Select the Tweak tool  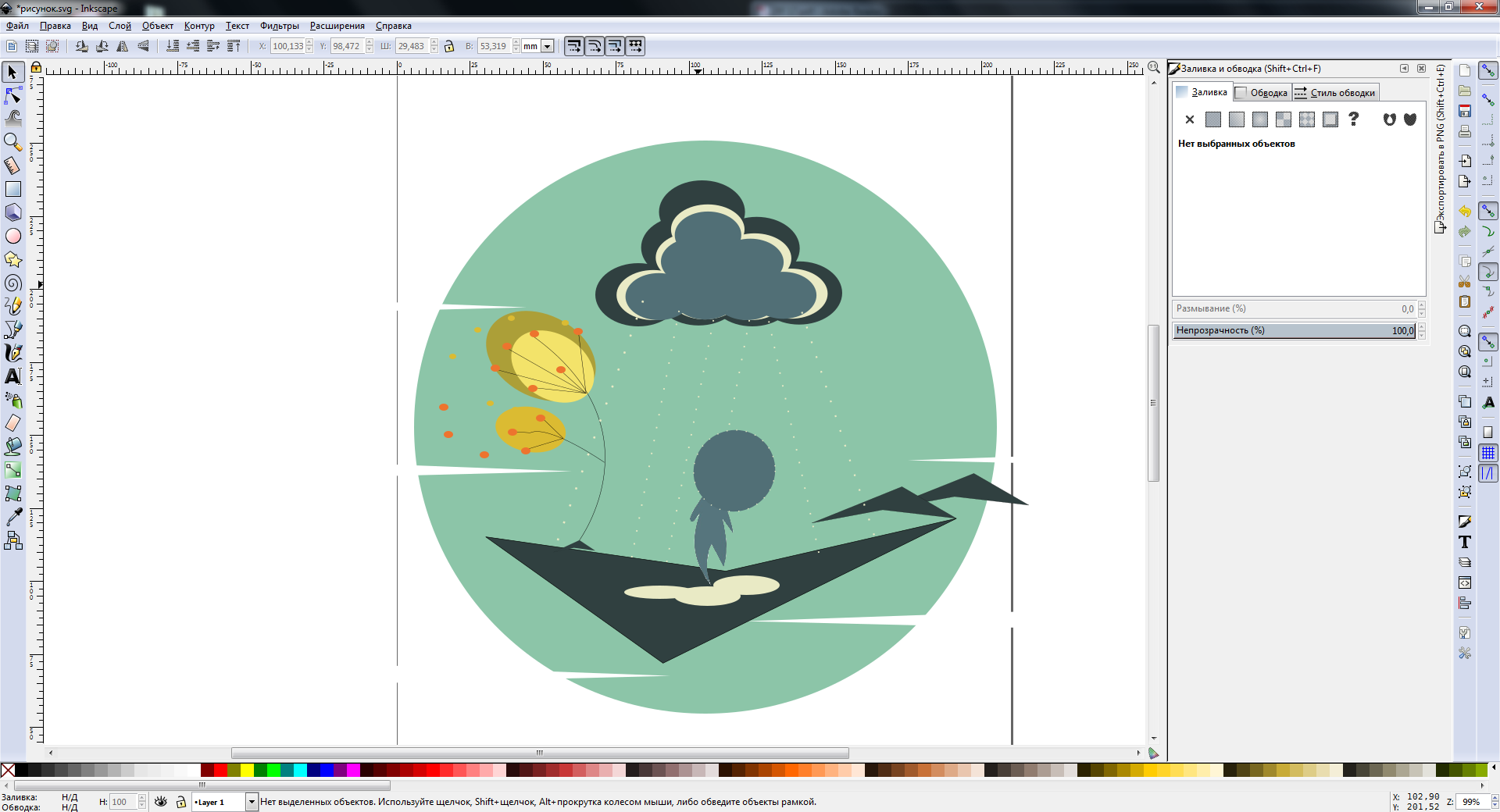point(12,119)
